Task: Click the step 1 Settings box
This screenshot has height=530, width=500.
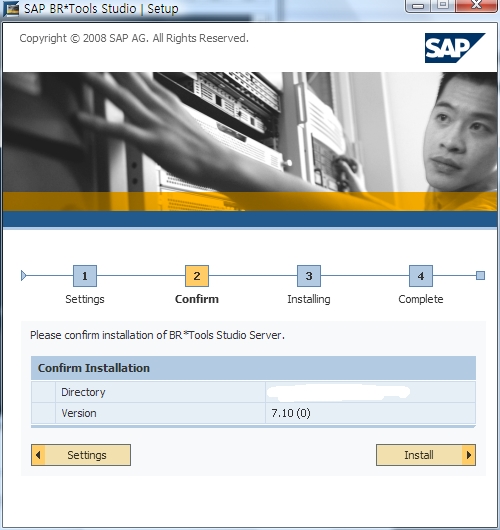Action: pos(85,276)
